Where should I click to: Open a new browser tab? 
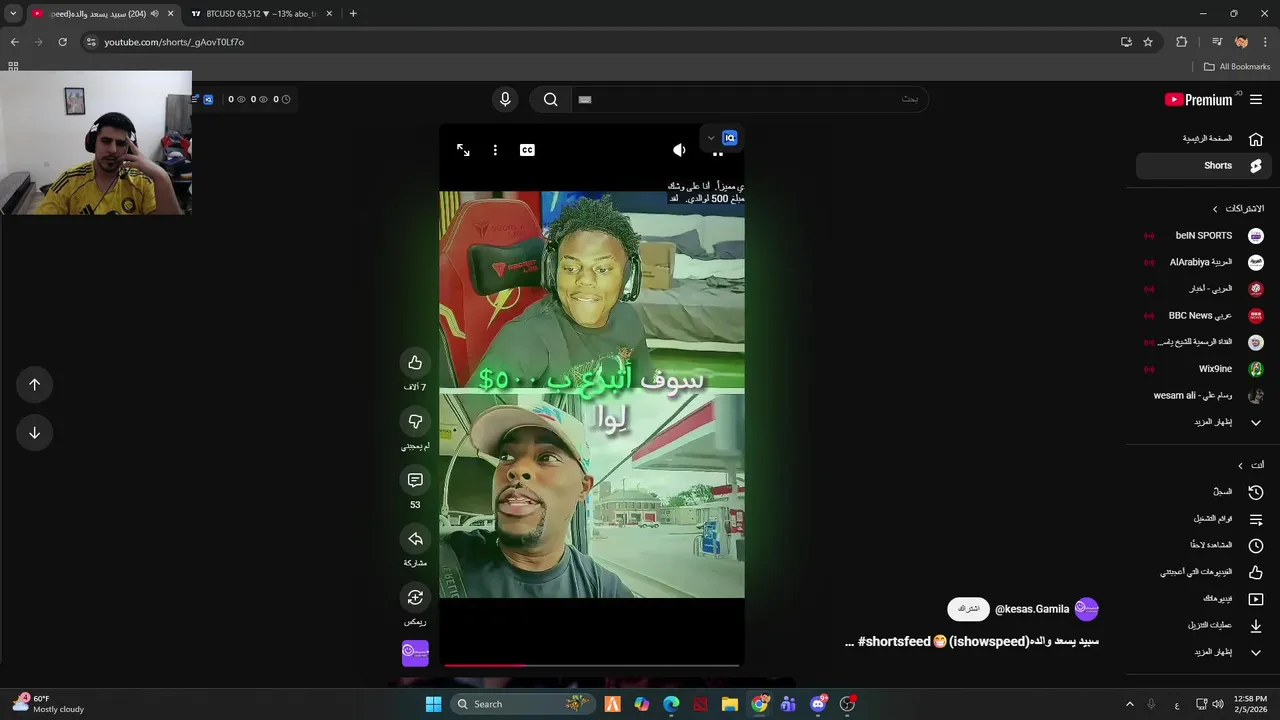coord(353,14)
